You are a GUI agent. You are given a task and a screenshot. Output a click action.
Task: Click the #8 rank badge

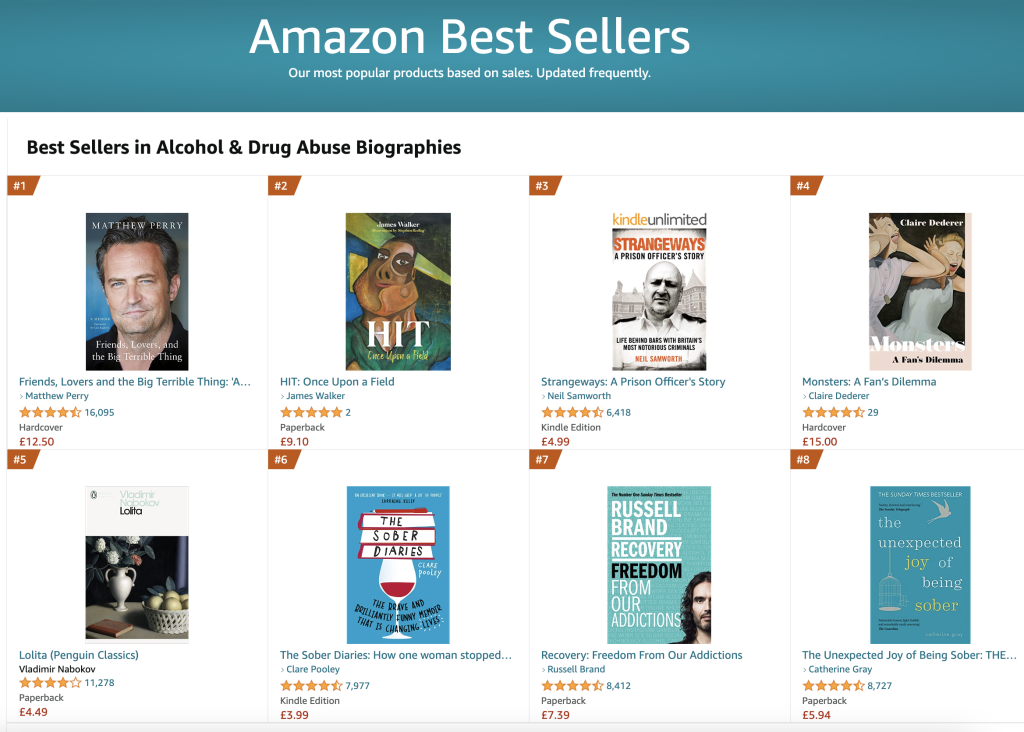806,460
